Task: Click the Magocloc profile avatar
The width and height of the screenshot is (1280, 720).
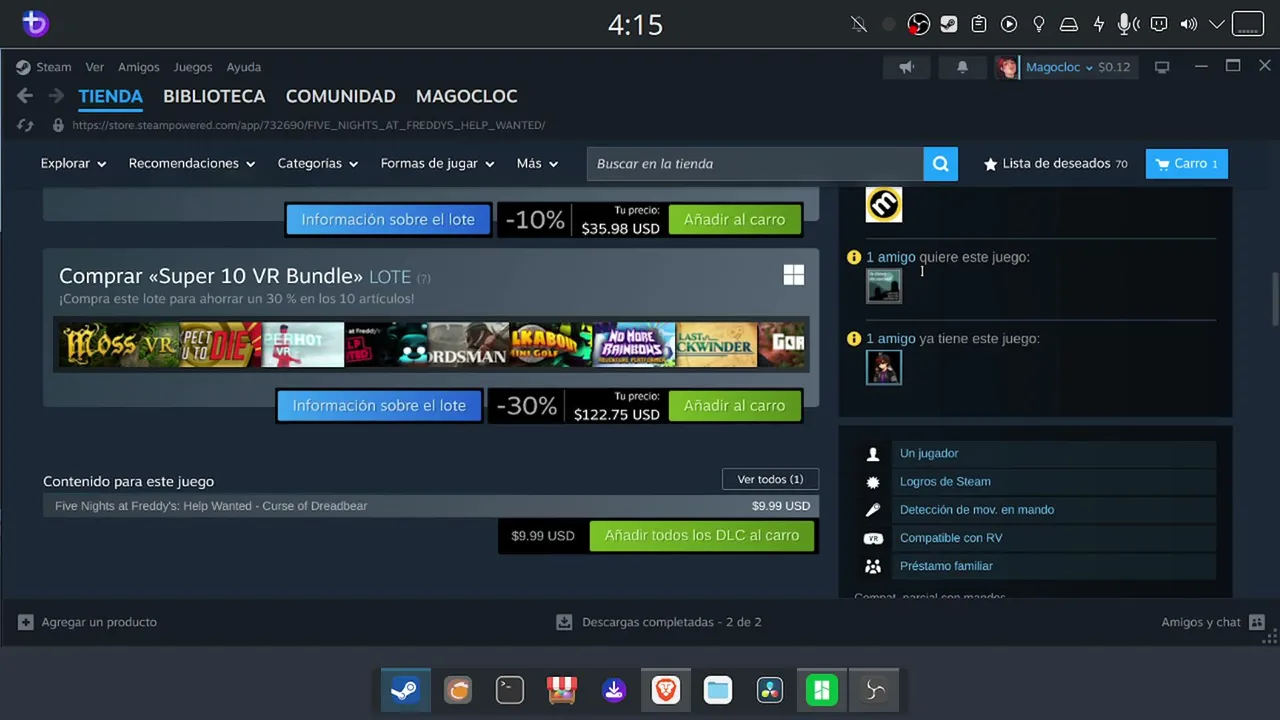Action: click(x=1007, y=67)
